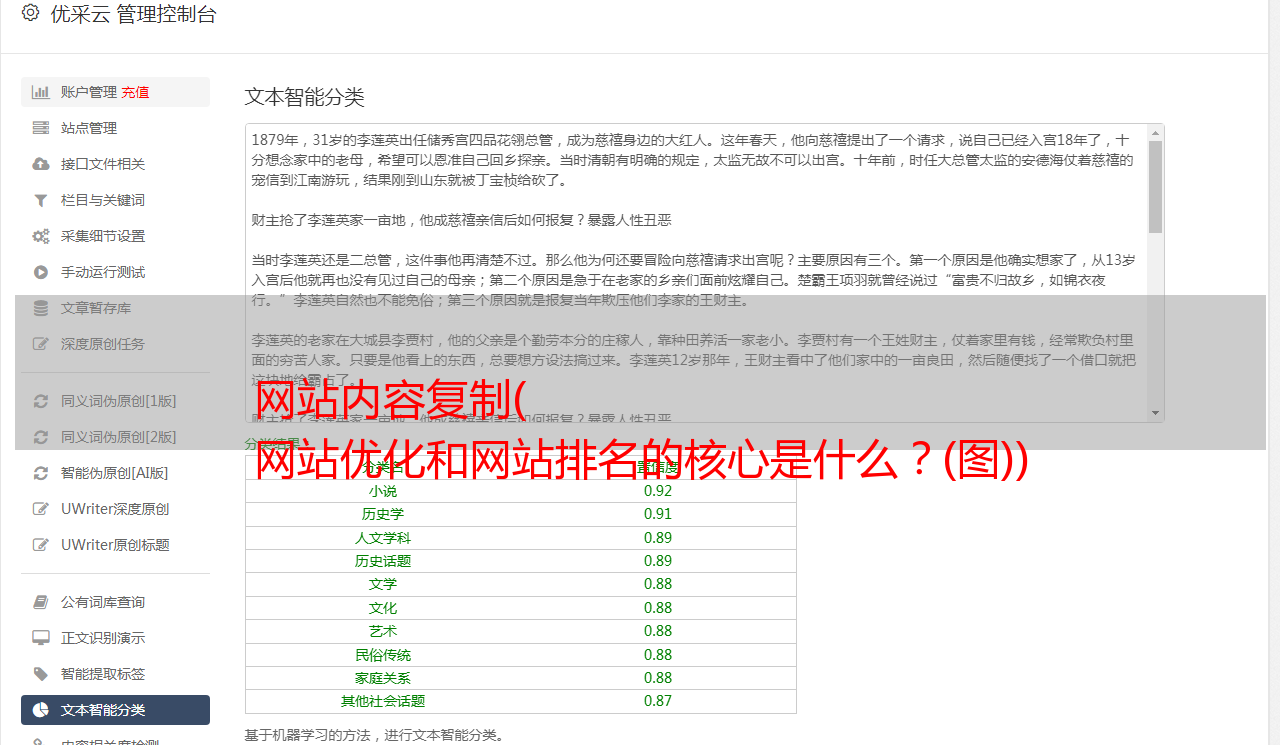Click the 人文学科 category cell
The height and width of the screenshot is (745, 1280).
coord(383,538)
